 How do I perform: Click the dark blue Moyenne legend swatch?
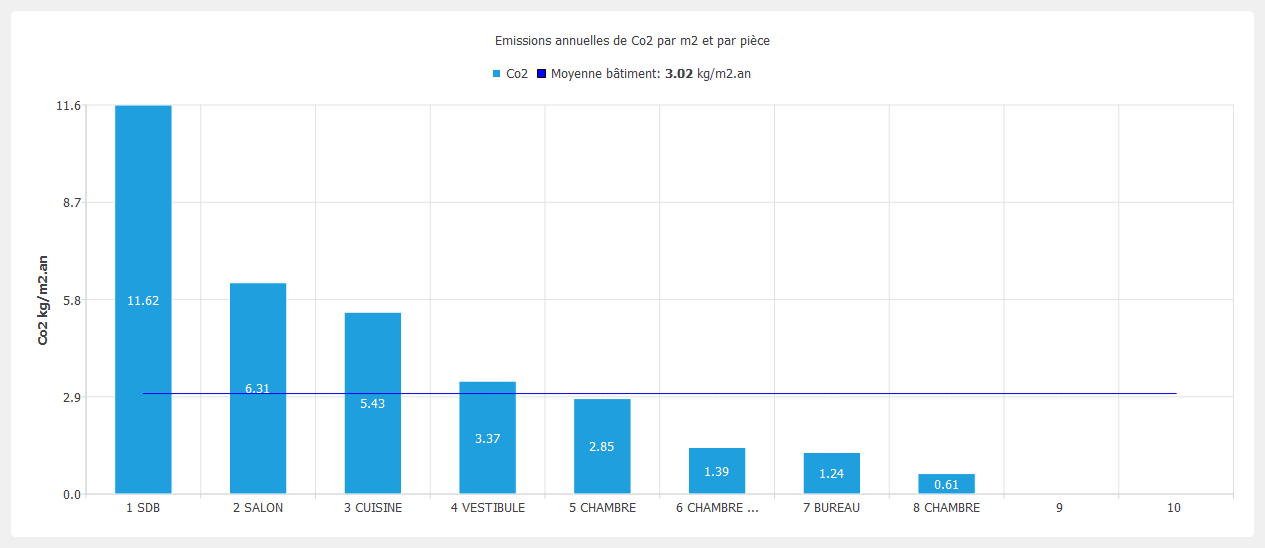click(542, 74)
